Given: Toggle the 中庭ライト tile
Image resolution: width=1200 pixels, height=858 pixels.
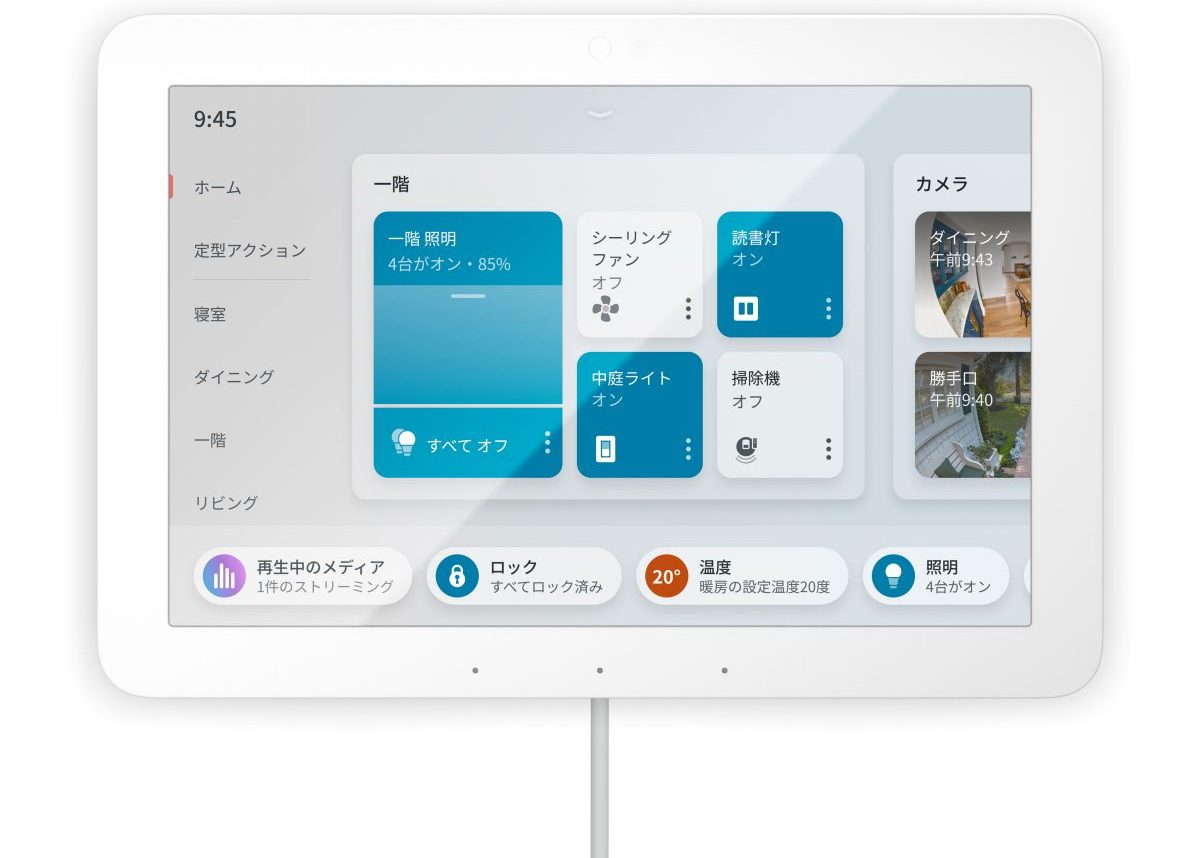Looking at the screenshot, I should 640,414.
